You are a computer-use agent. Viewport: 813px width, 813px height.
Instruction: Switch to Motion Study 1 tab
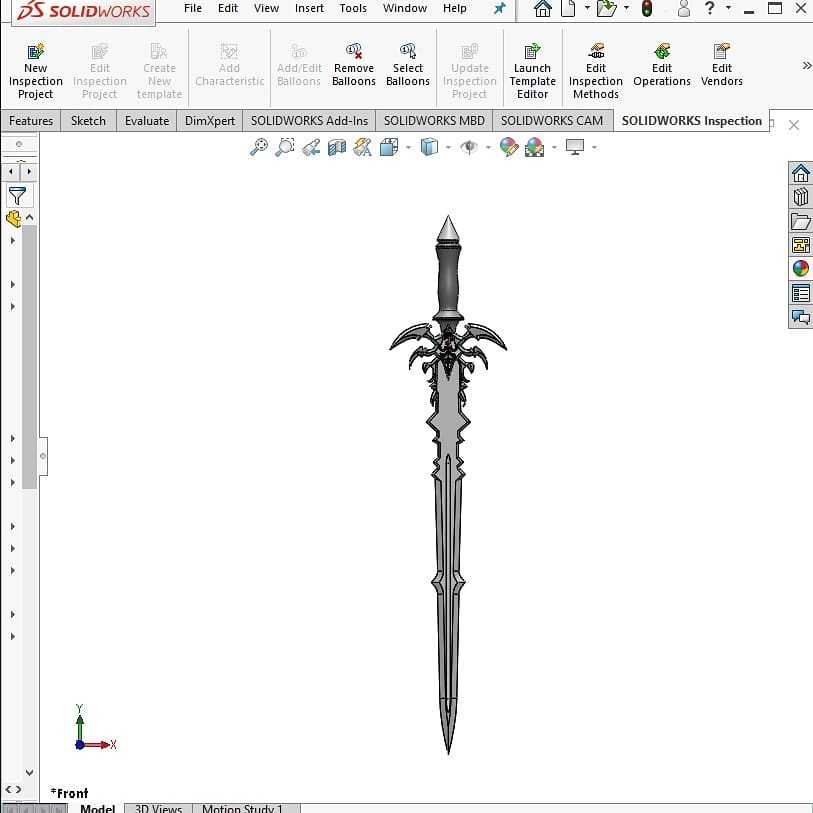point(243,808)
